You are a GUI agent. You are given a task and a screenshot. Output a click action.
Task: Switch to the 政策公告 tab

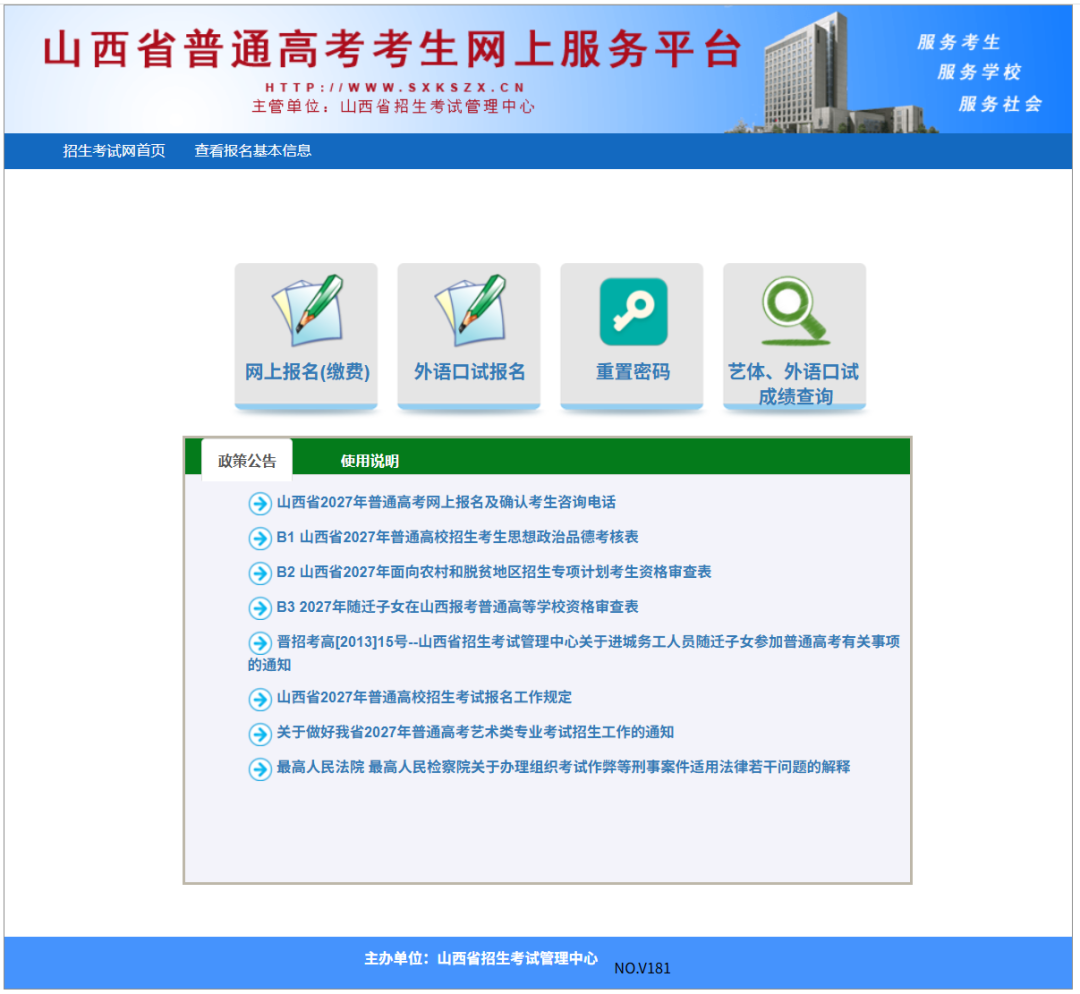[247, 461]
